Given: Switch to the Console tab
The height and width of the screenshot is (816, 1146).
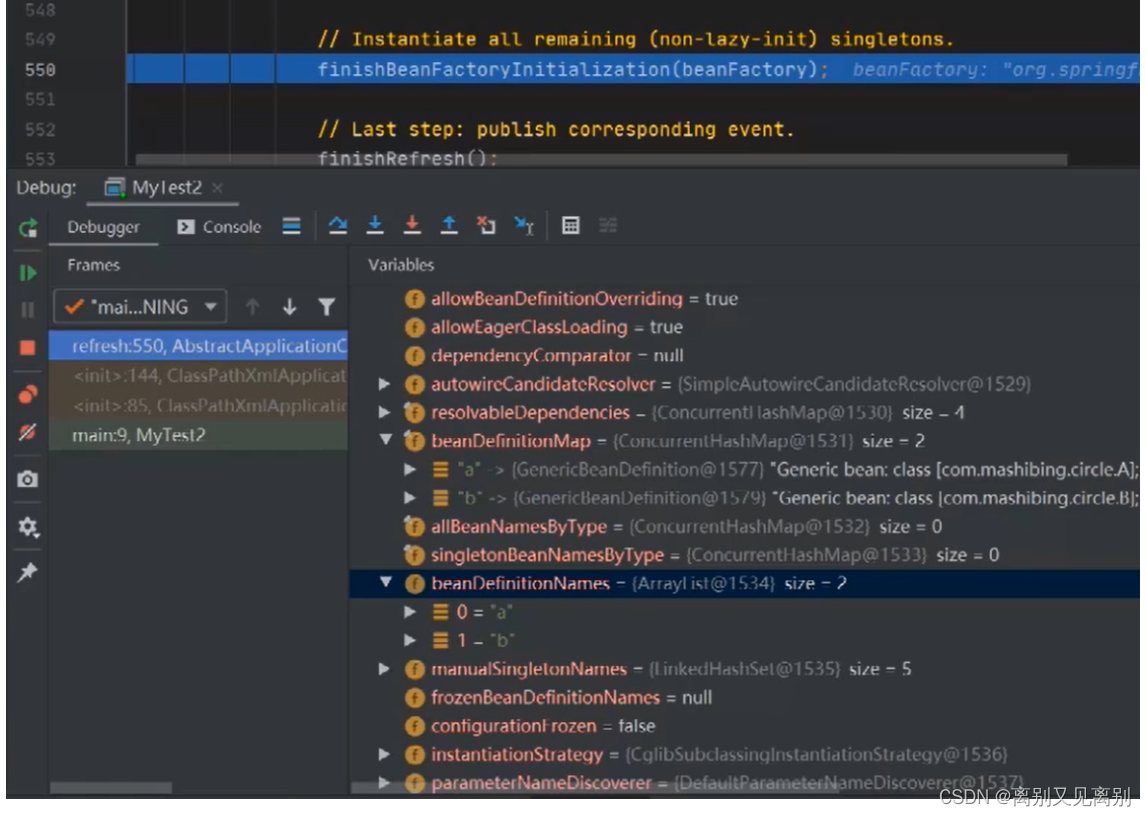Looking at the screenshot, I should 219,227.
